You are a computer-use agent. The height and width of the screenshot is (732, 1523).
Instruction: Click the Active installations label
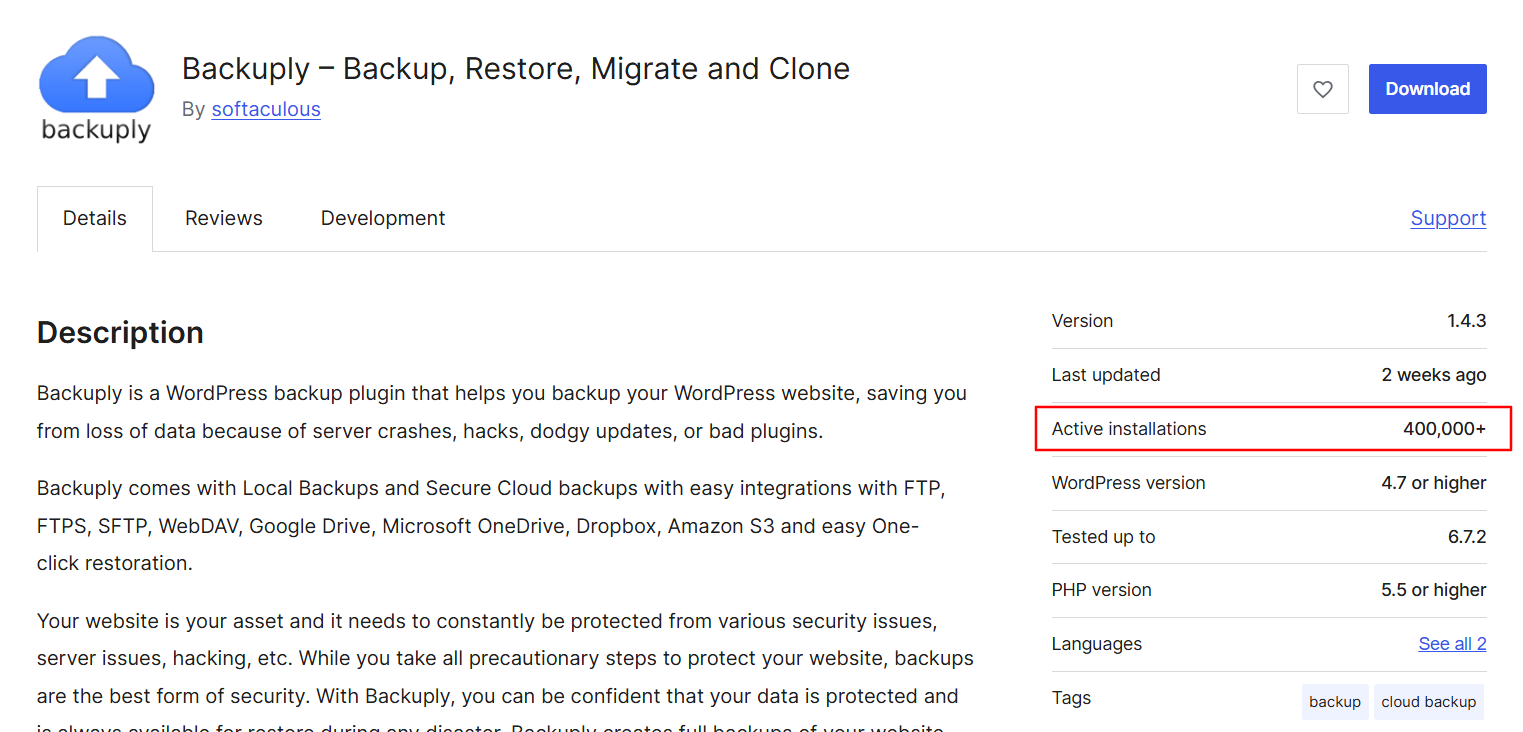click(x=1129, y=429)
